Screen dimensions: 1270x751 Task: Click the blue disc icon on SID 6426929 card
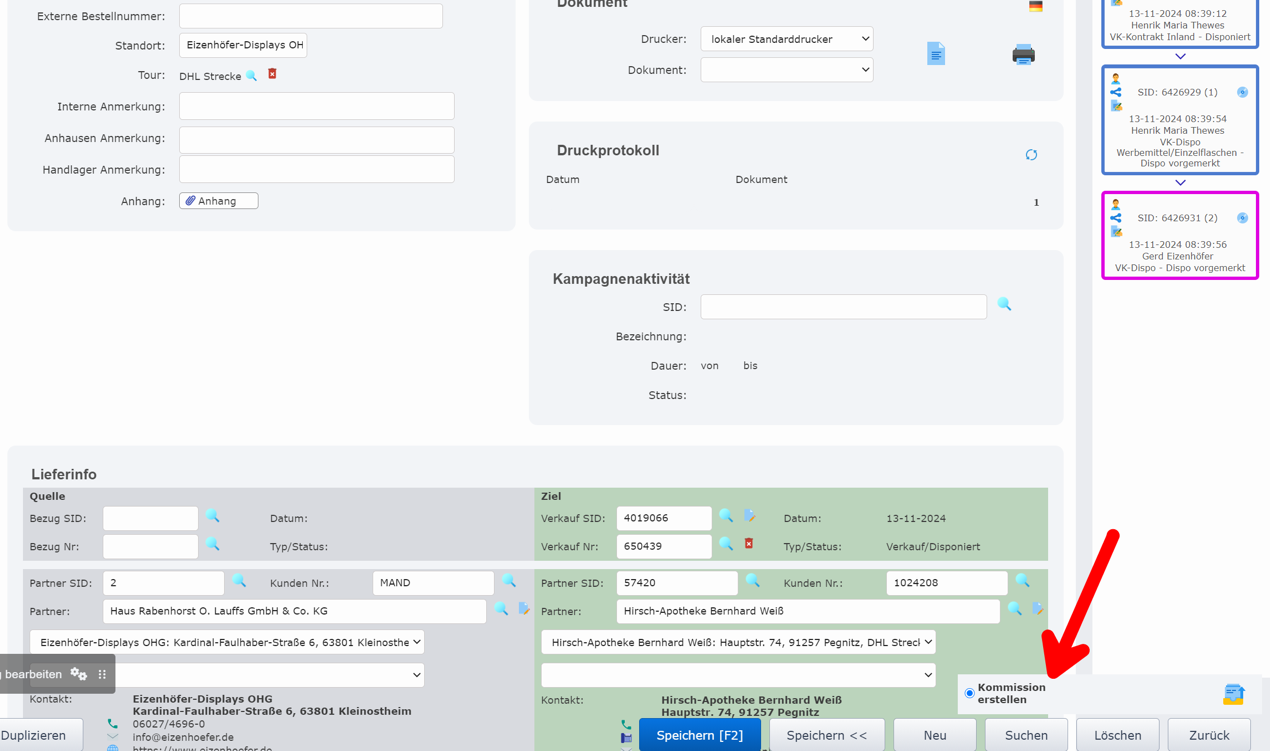point(1242,91)
